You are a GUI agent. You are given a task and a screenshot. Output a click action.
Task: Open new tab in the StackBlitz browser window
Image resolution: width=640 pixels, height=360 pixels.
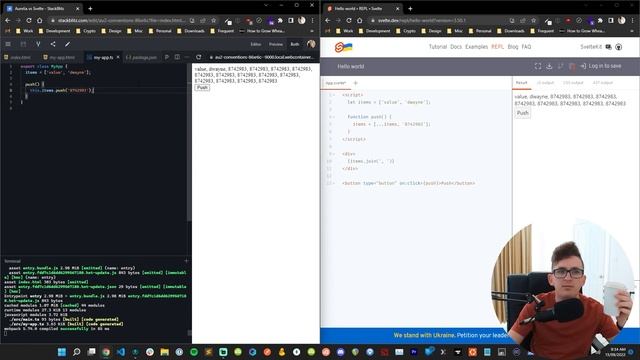tap(90, 8)
